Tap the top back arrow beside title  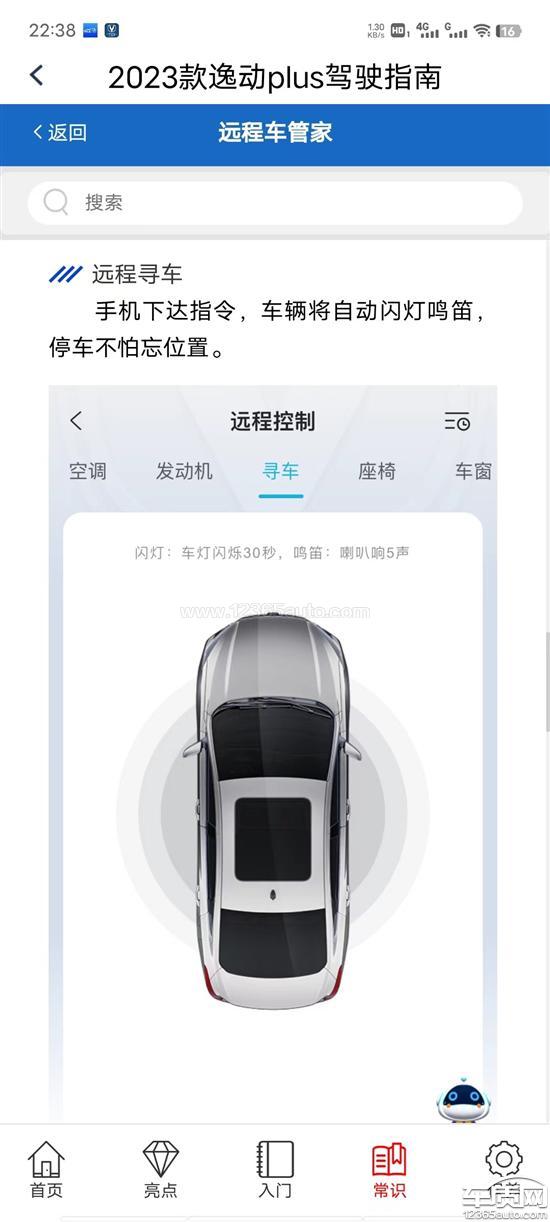(37, 75)
